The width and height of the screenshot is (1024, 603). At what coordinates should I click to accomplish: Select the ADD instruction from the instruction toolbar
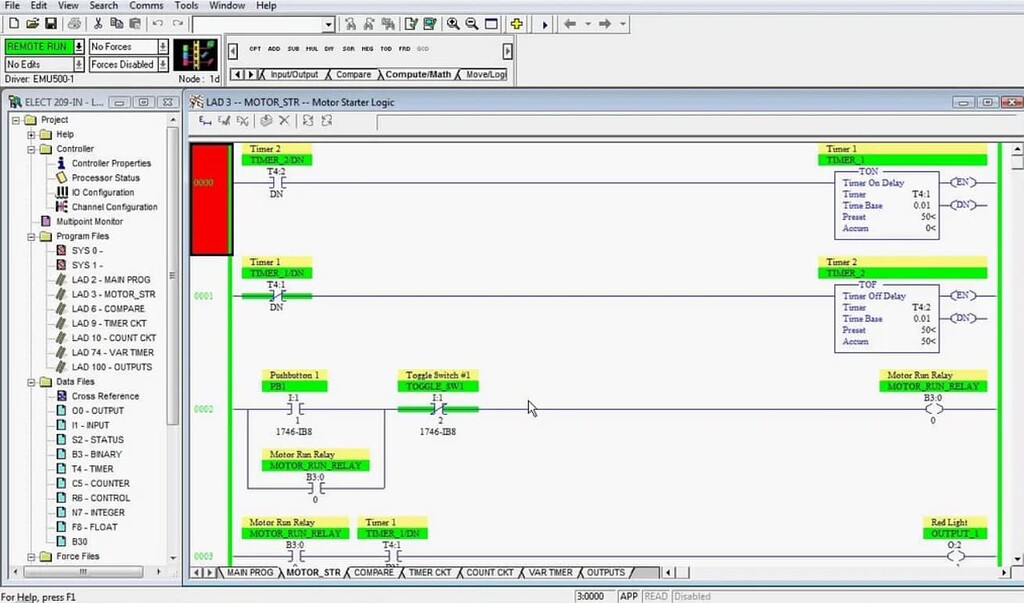272,47
